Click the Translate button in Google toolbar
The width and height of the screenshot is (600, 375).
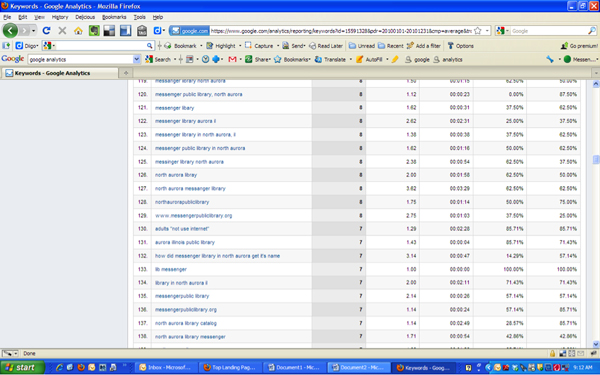pyautogui.click(x=330, y=59)
